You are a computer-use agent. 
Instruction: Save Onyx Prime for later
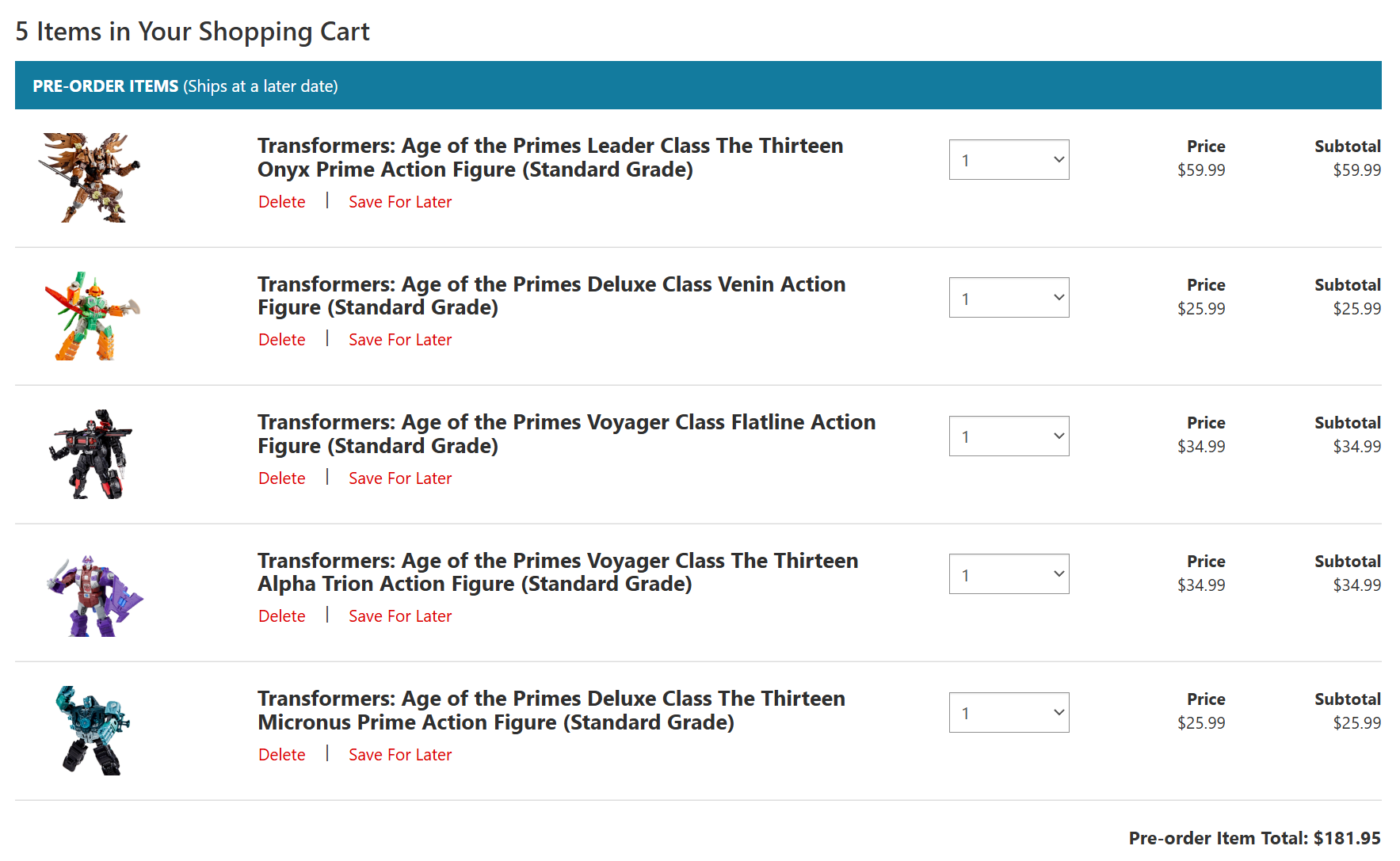400,202
